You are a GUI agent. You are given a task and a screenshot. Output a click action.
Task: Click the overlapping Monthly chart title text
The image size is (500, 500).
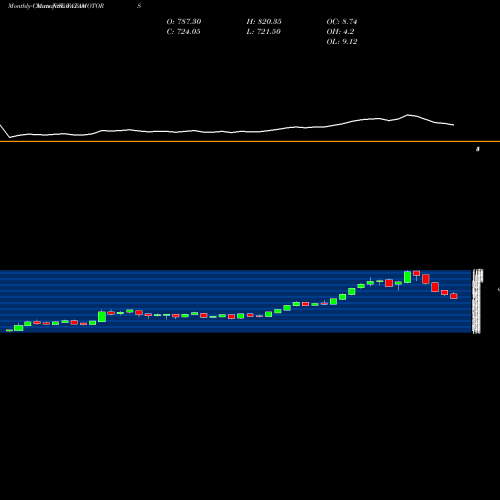[56, 6]
